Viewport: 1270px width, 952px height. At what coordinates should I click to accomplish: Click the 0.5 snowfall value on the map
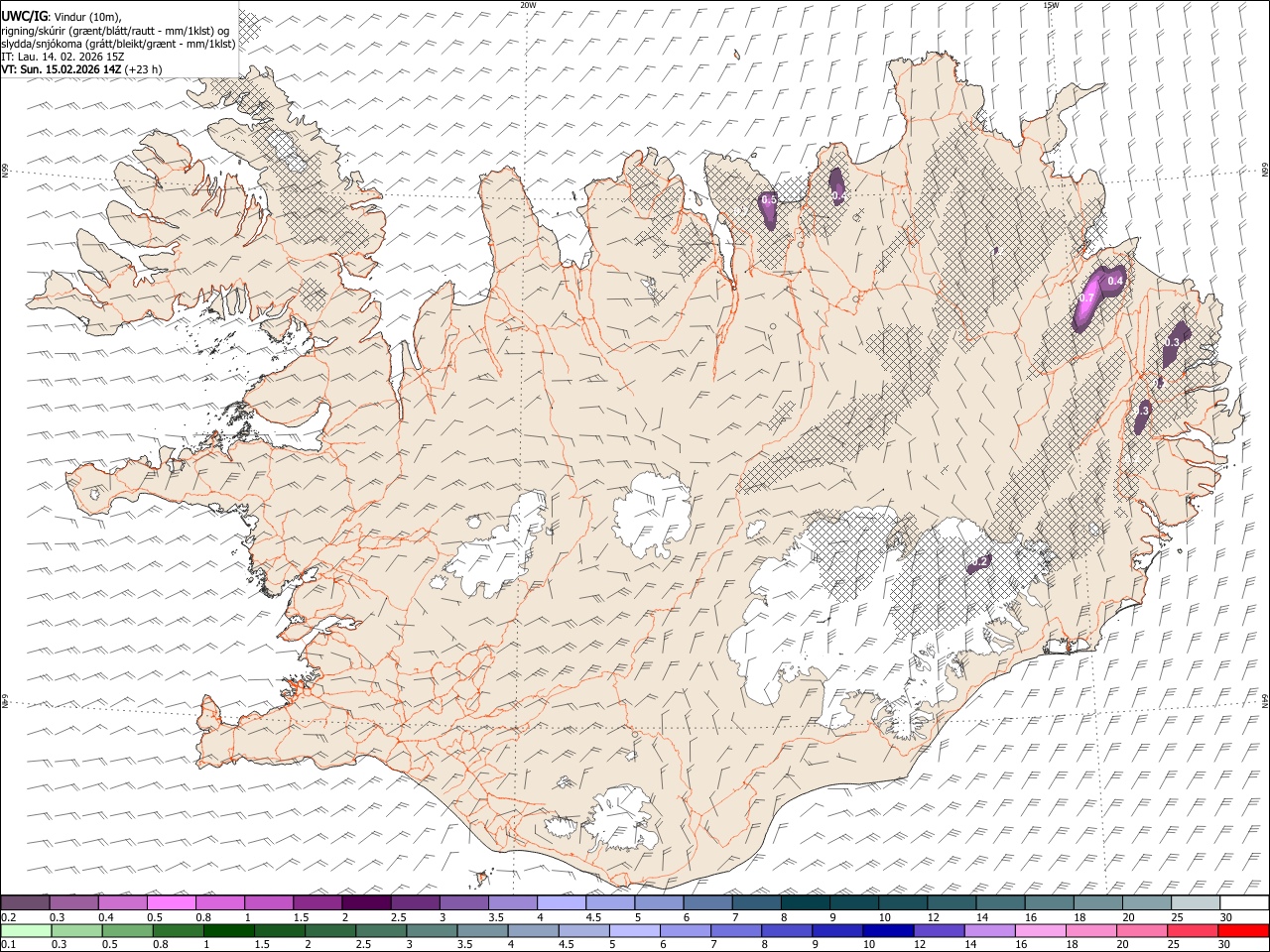pyautogui.click(x=768, y=200)
